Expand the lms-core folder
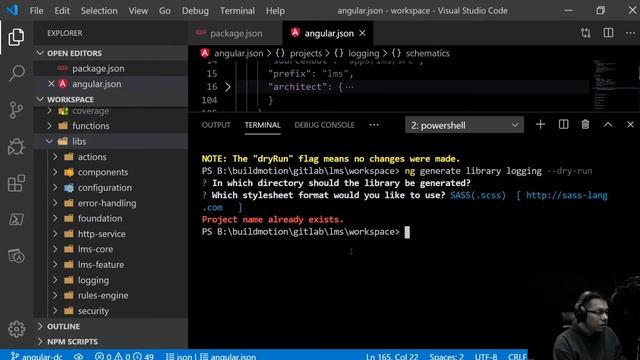 click(x=55, y=249)
